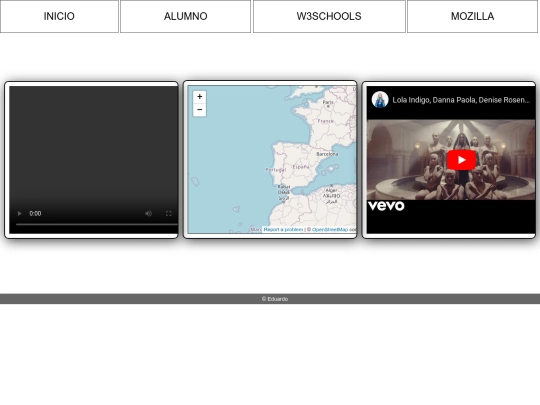Open the W3SCHOOLS menu link

(329, 16)
